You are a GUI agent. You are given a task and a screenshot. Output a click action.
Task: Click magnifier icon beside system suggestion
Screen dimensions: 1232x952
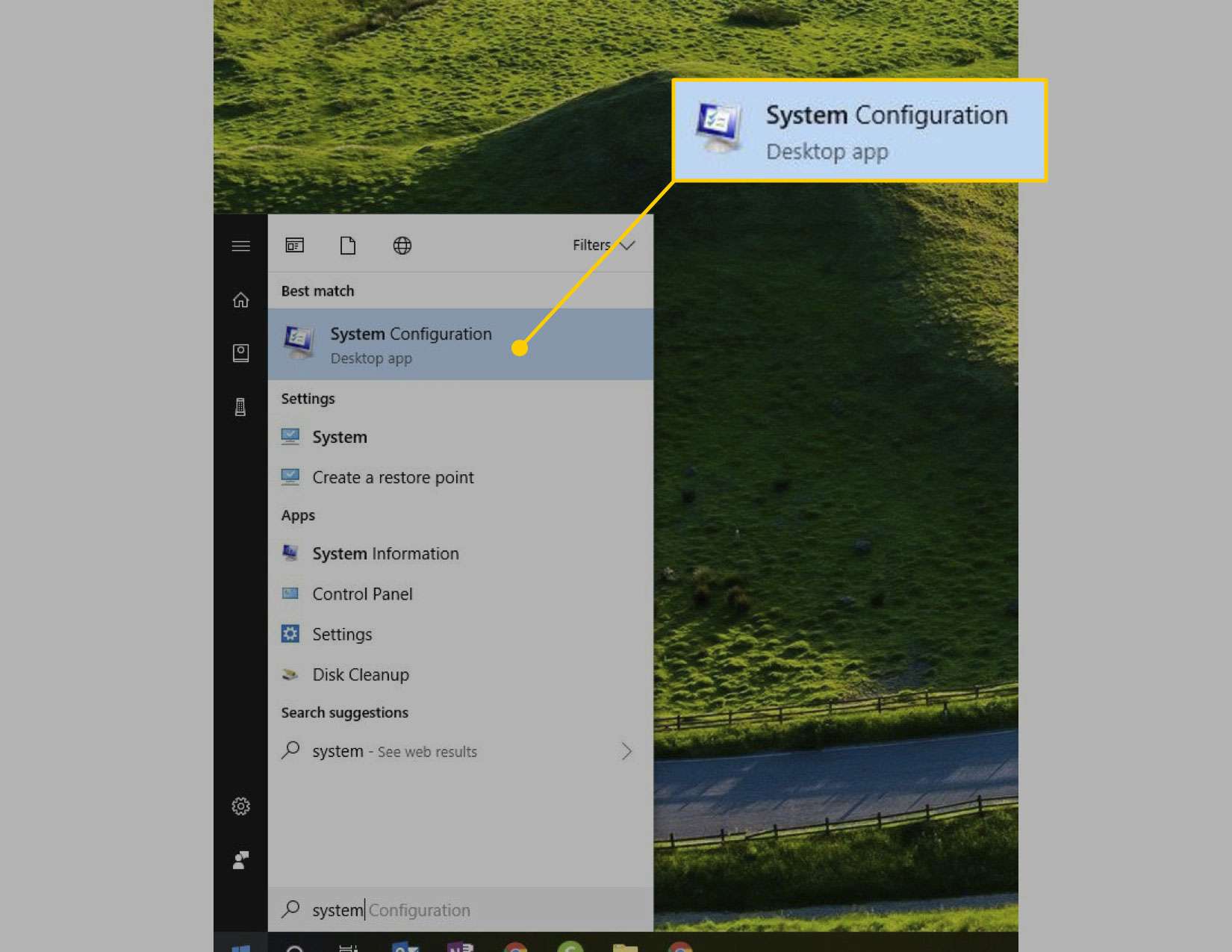click(x=290, y=750)
